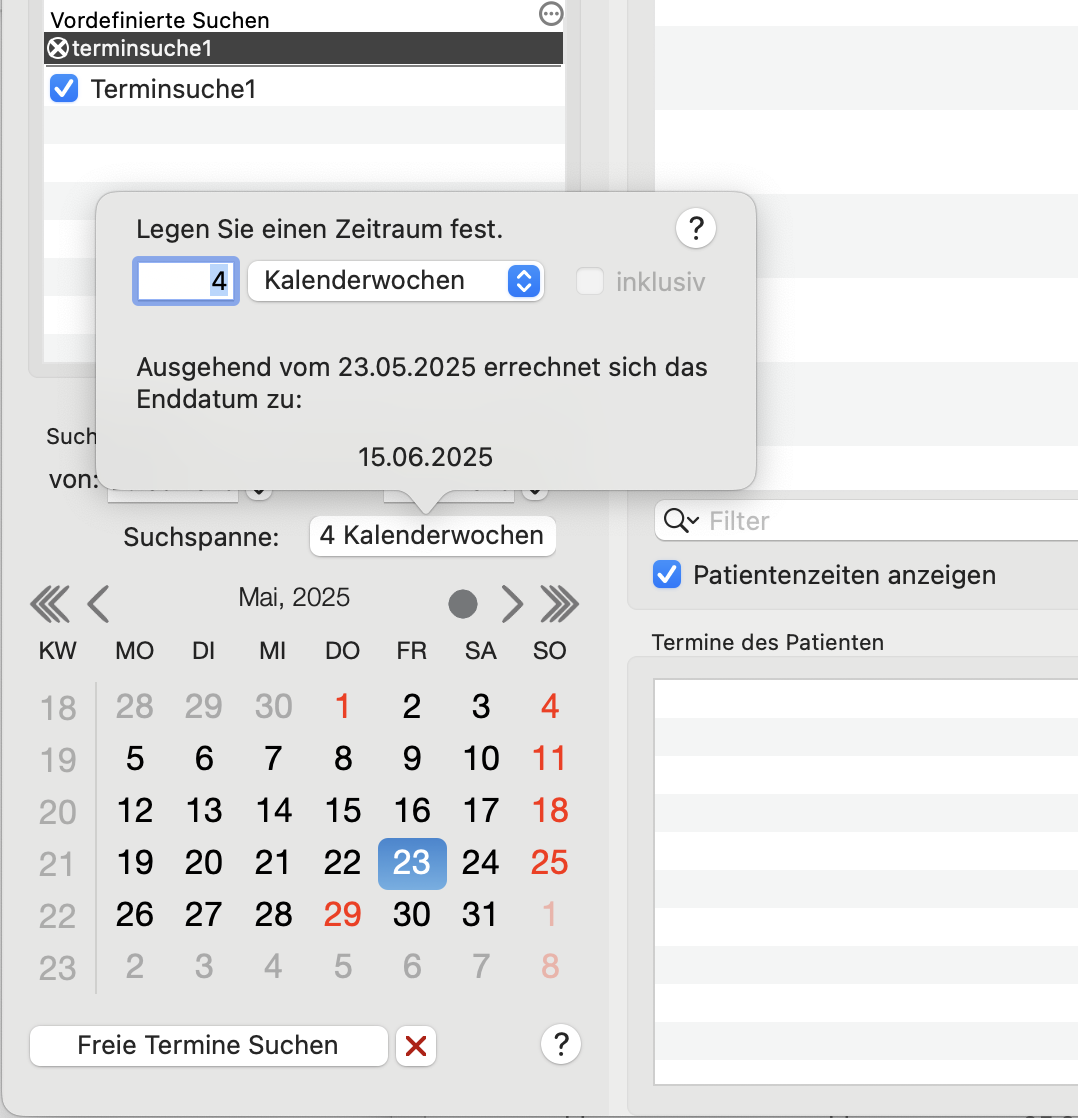Jump forward one year with double right arrows
Viewport: 1078px width, 1118px height.
tap(560, 604)
